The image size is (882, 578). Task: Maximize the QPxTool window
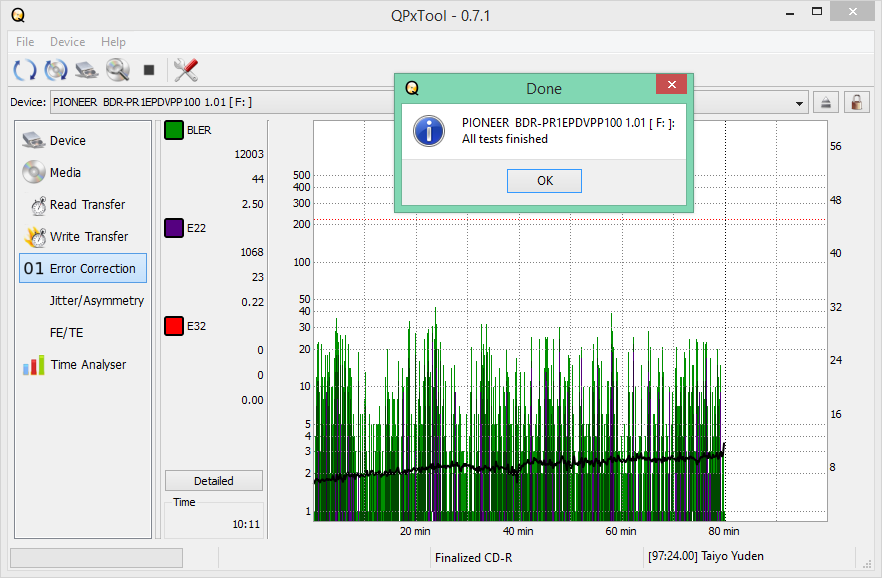(817, 11)
